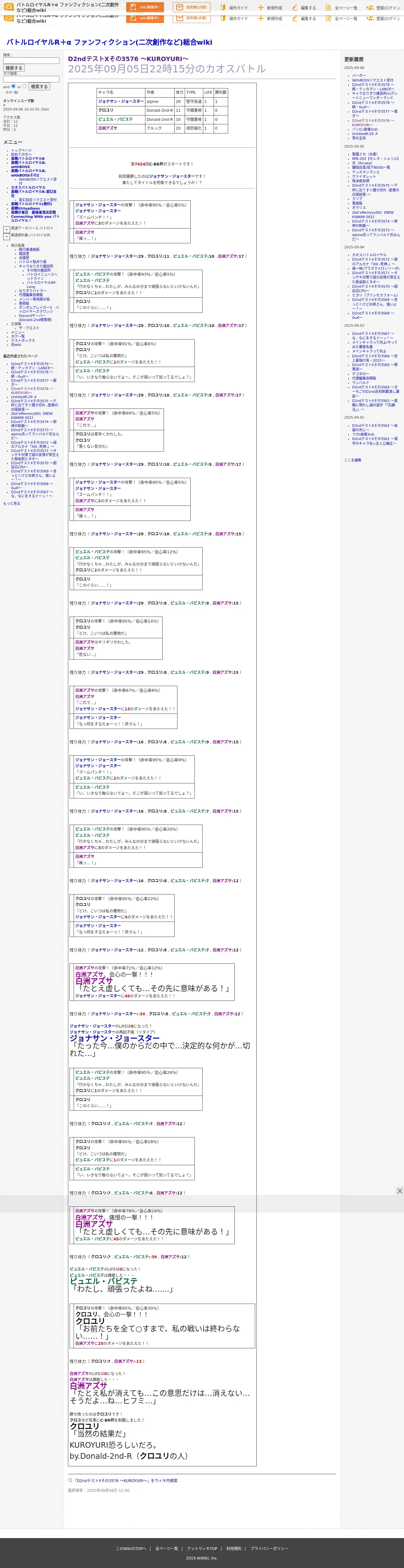Open 直轄バトルロイヤル(無印) in the left menu
This screenshot has height=1568, width=404.
(31, 204)
